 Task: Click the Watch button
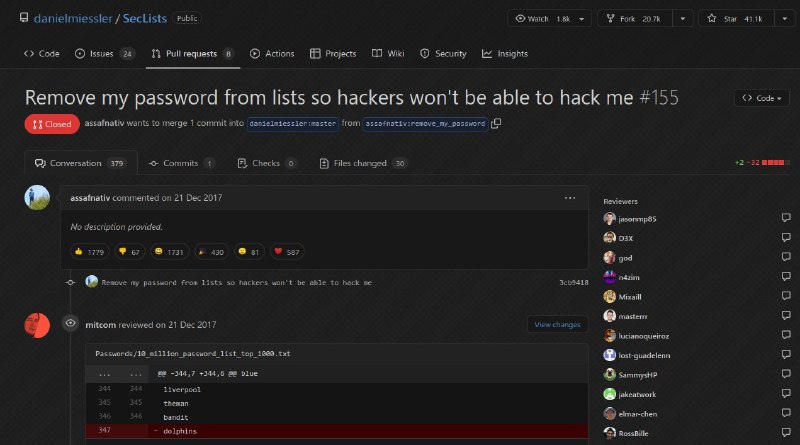click(542, 19)
